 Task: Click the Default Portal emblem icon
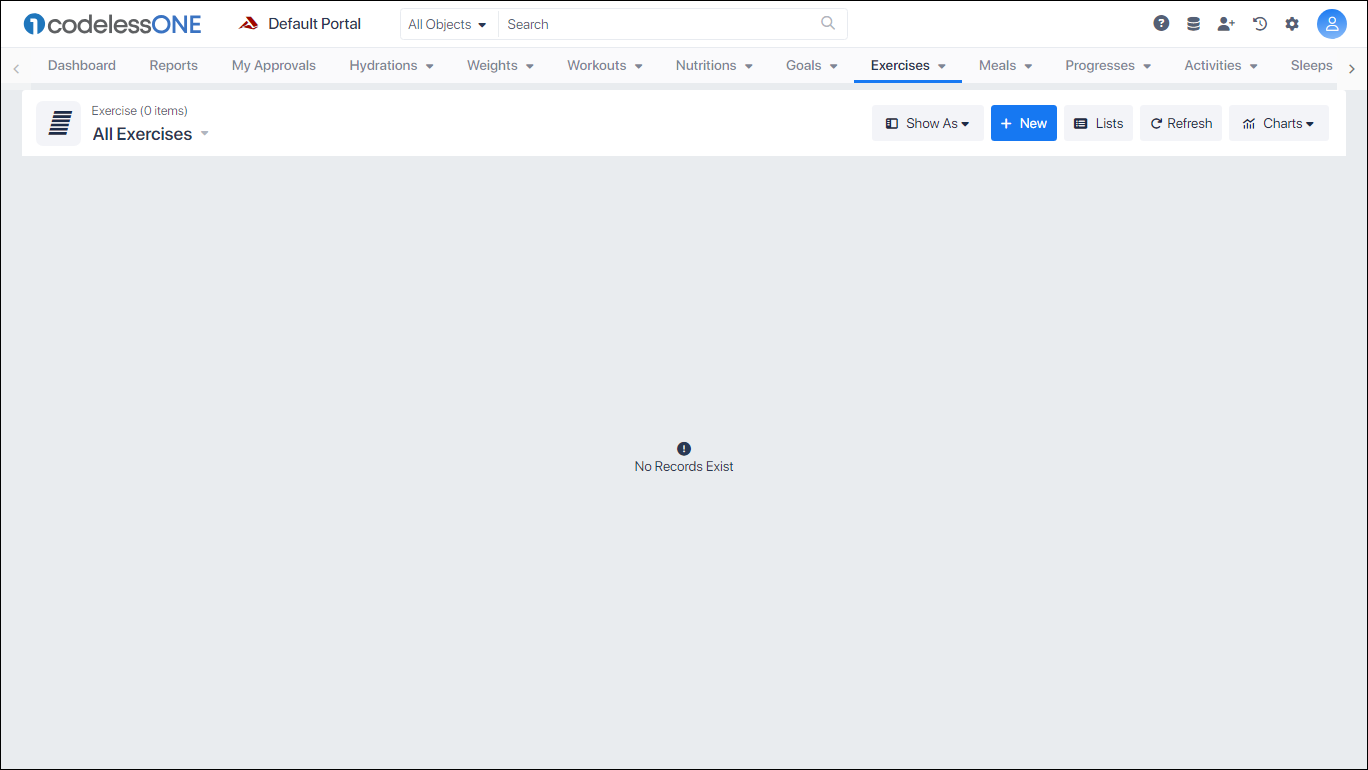point(247,22)
